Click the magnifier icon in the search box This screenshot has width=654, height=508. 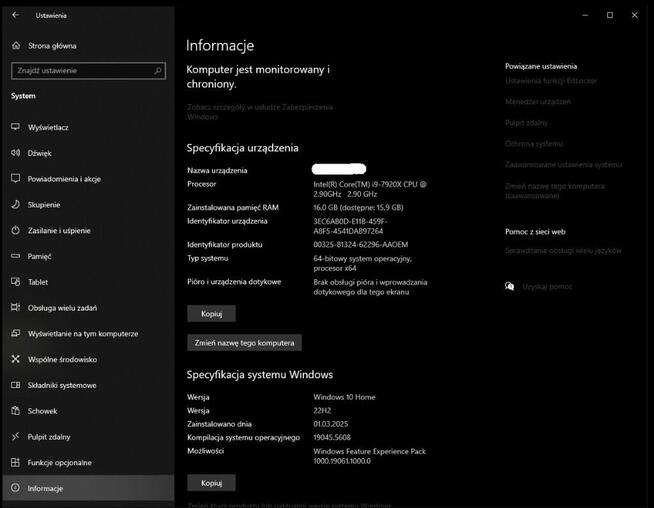click(x=158, y=70)
